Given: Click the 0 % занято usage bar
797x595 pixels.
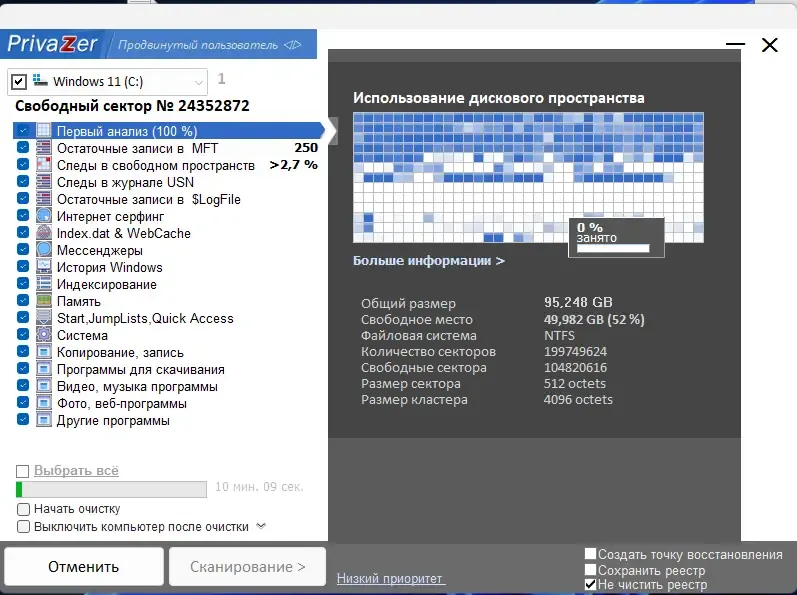Looking at the screenshot, I should (613, 248).
